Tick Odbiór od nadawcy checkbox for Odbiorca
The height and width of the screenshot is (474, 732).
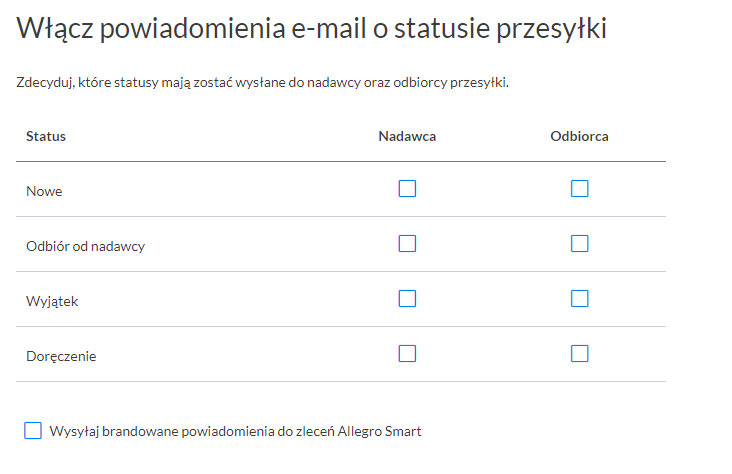580,244
